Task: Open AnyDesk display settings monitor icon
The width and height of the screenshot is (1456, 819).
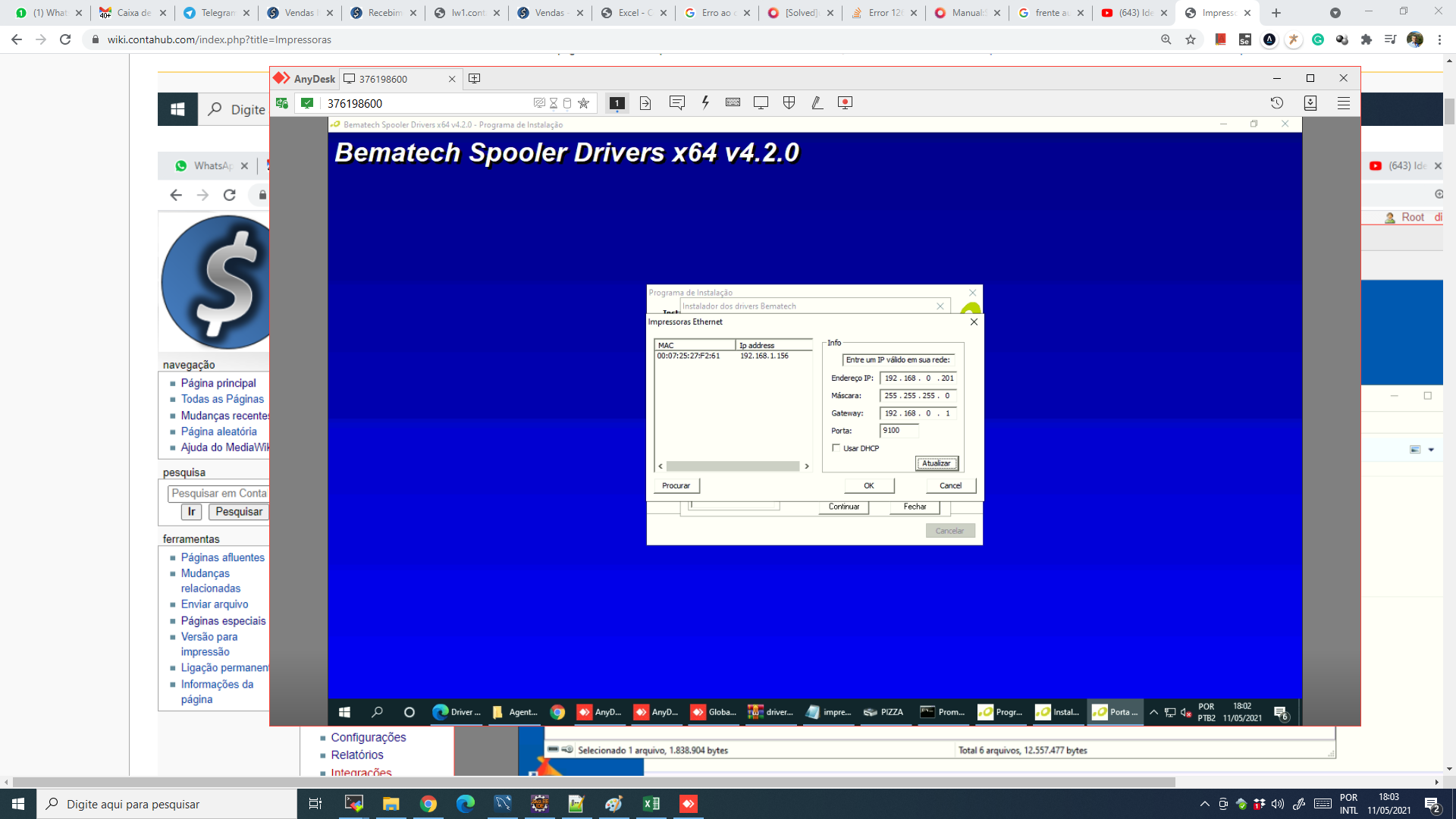Action: pos(761,103)
